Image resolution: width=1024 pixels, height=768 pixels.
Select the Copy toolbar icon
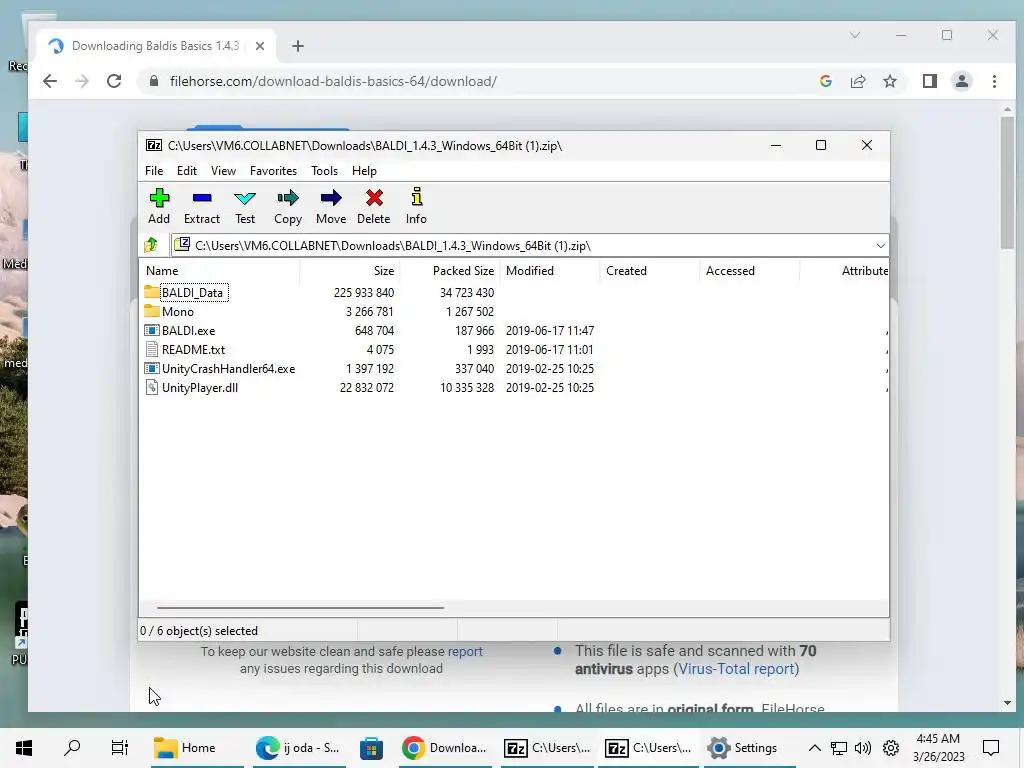pyautogui.click(x=288, y=198)
